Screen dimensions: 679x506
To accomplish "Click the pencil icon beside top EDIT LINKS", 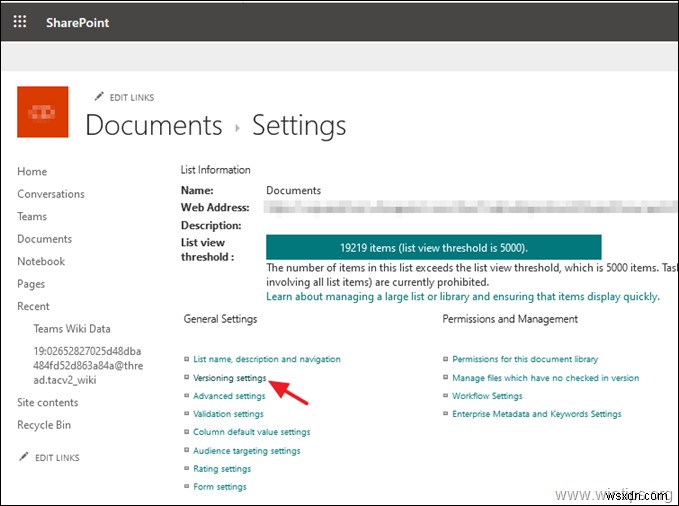I will (x=99, y=96).
